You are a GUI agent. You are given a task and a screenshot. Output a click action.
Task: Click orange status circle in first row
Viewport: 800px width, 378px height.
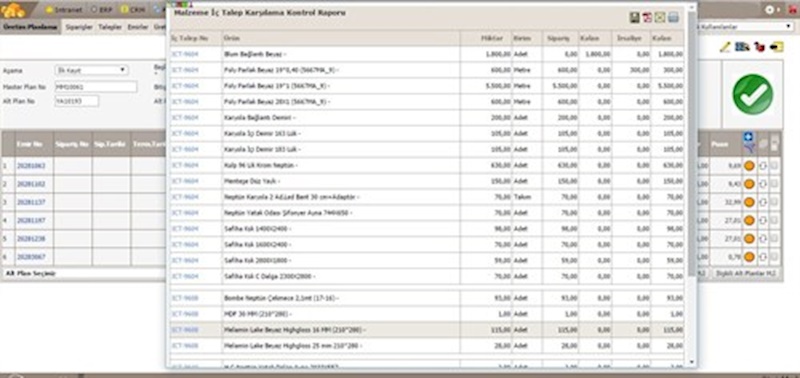[x=749, y=166]
